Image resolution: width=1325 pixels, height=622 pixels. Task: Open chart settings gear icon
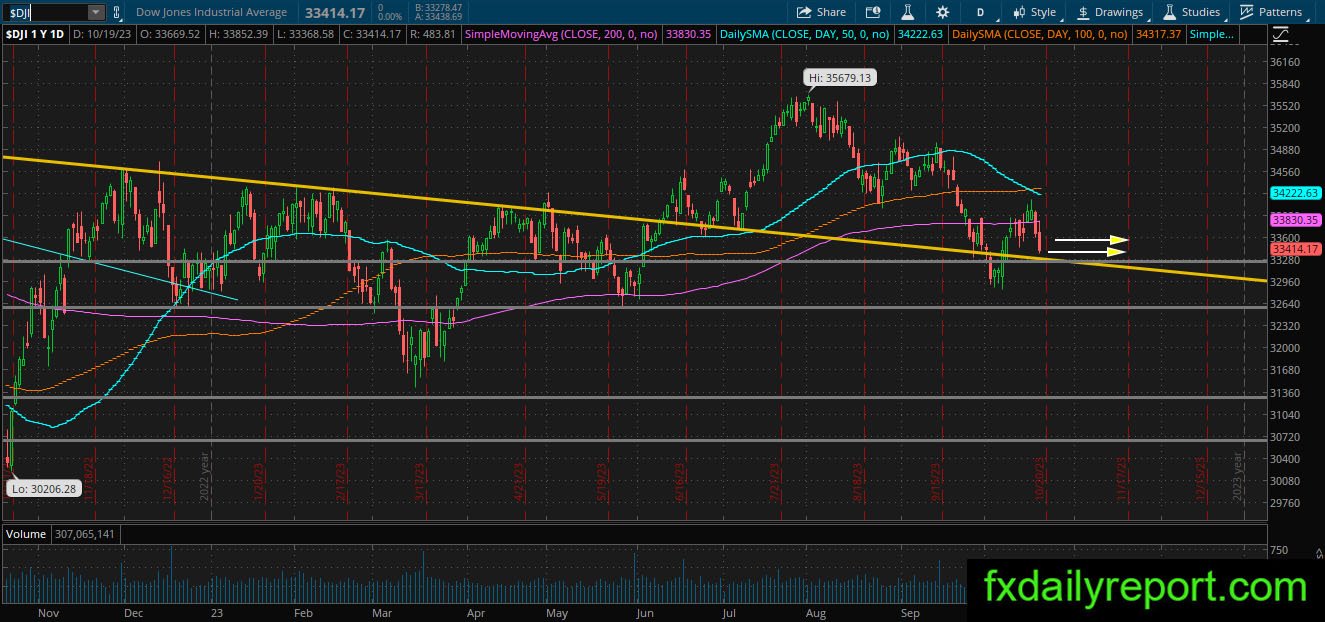(942, 12)
